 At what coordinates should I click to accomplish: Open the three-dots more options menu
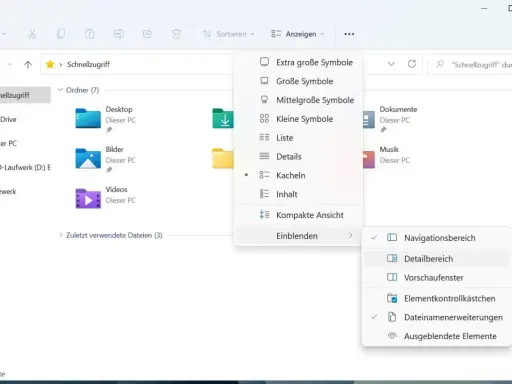[x=349, y=34]
